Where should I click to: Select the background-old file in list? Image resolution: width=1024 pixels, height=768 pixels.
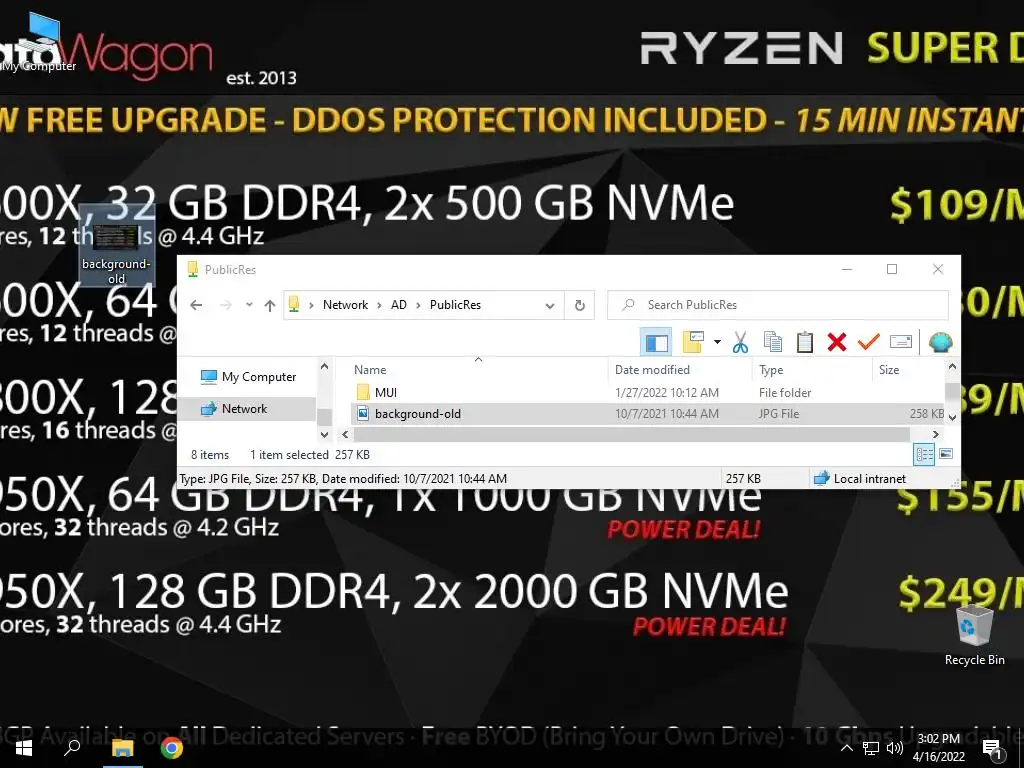click(647, 414)
